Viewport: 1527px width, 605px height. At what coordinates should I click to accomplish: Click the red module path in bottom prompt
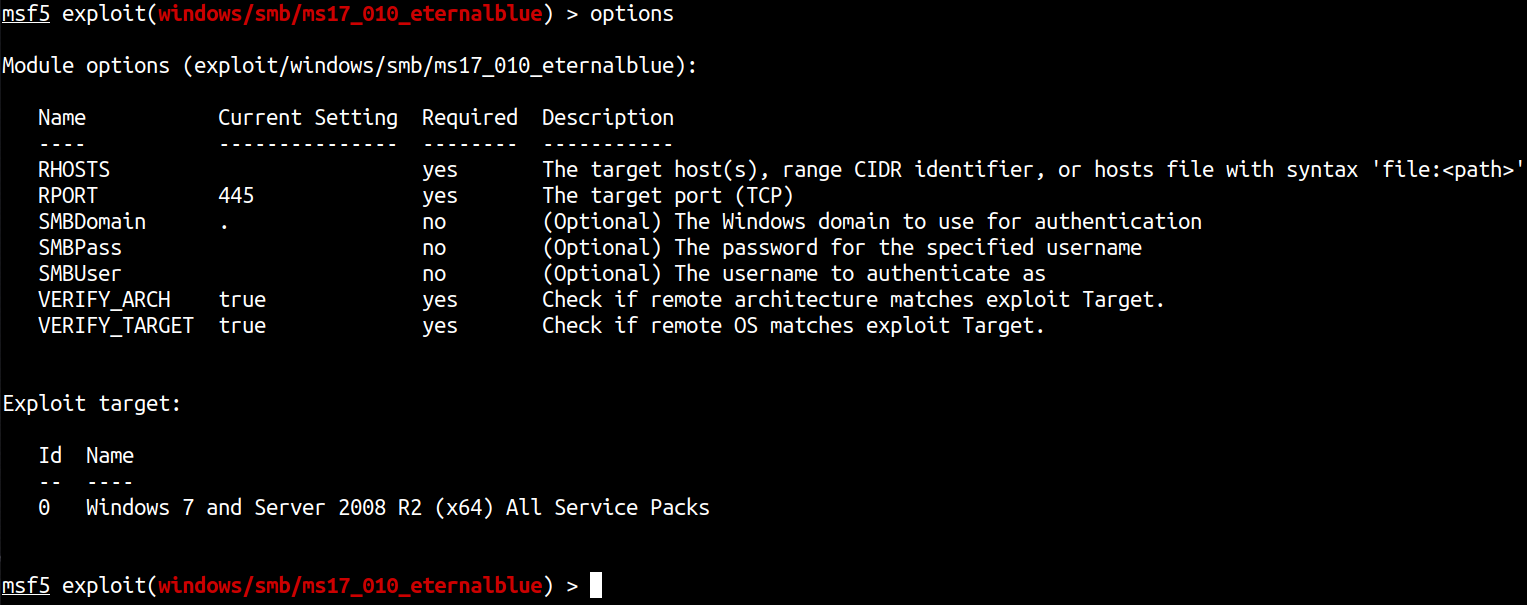(x=350, y=585)
